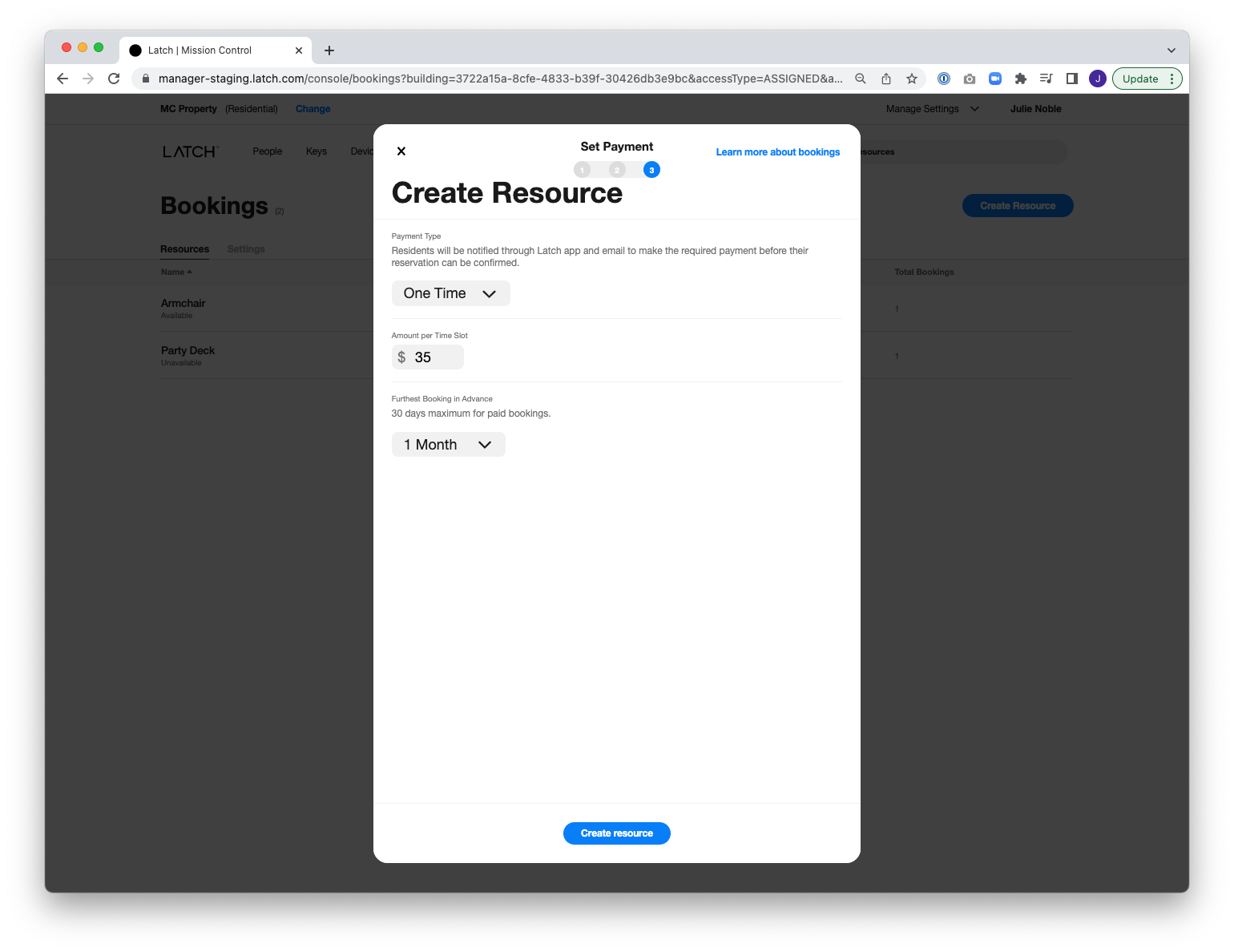Screen dimensions: 1234x952
Task: Click the site lock icon in address bar
Action: (x=146, y=79)
